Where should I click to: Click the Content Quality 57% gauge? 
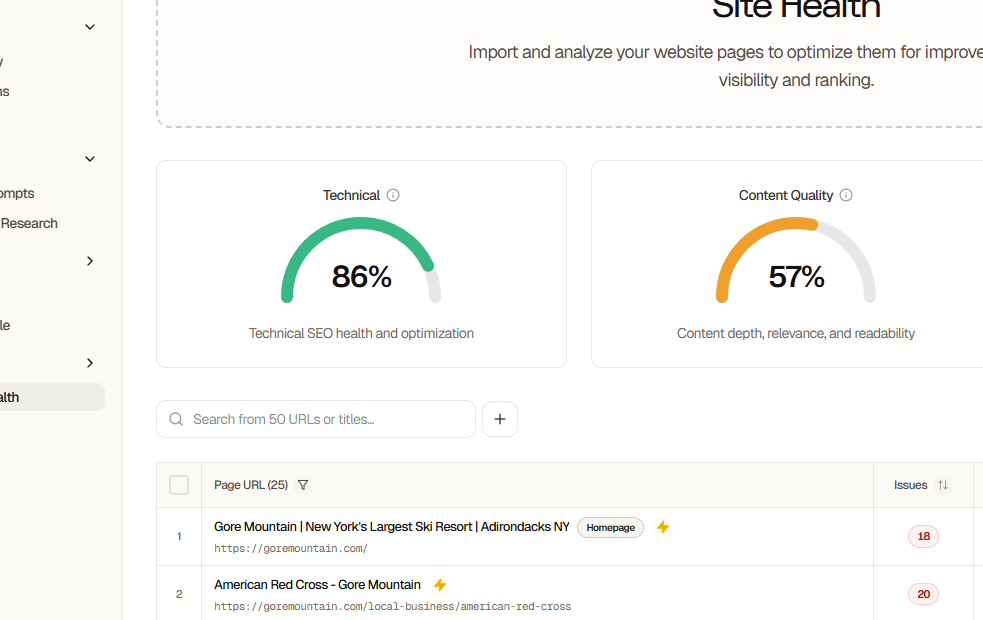pos(796,261)
